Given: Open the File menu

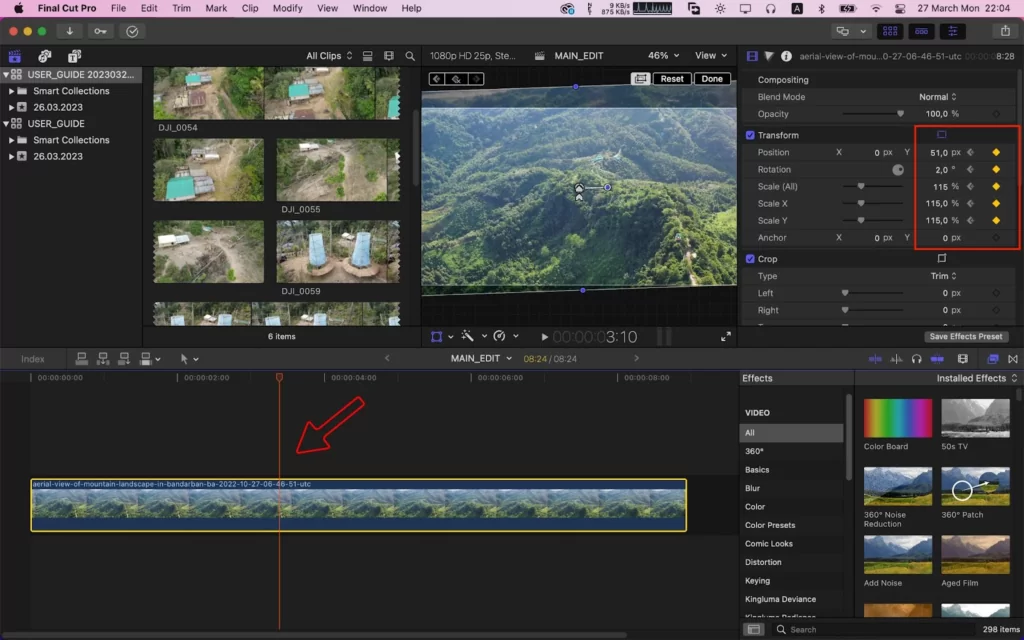Looking at the screenshot, I should pos(118,8).
